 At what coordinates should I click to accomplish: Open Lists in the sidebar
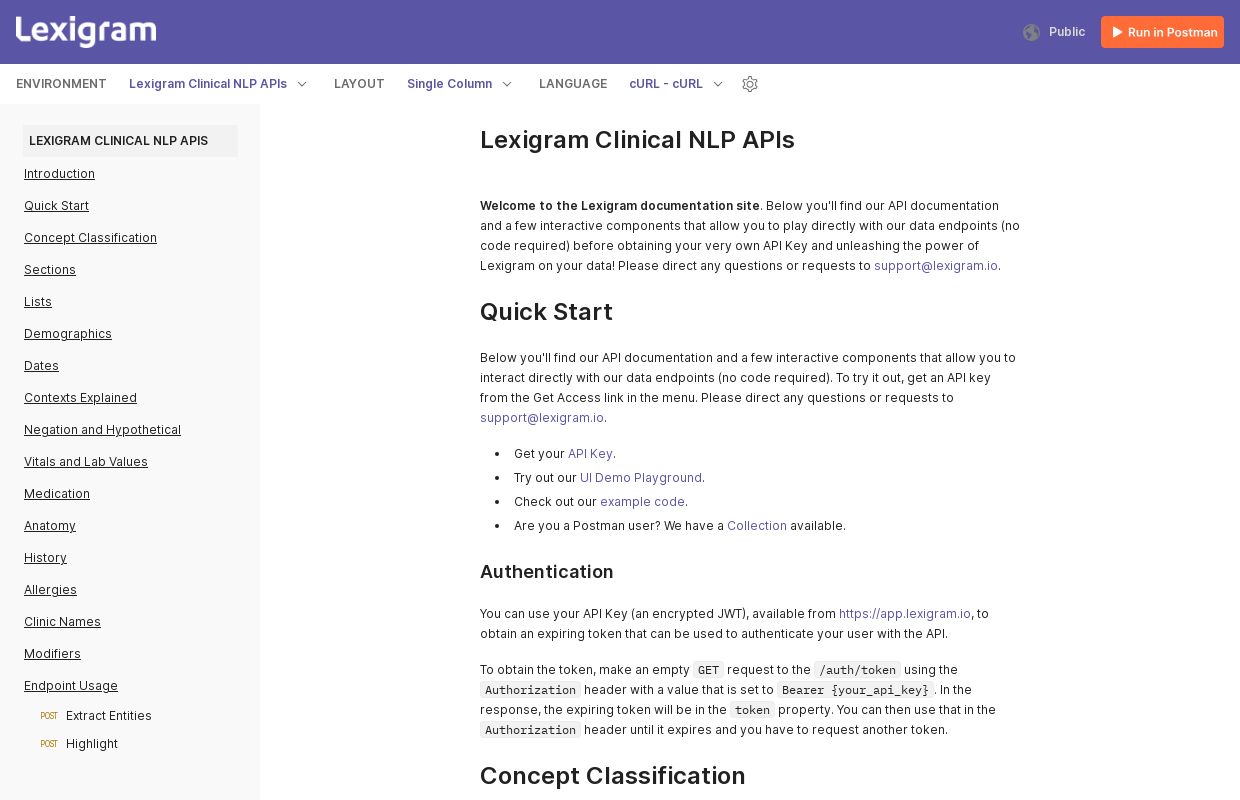coord(38,302)
